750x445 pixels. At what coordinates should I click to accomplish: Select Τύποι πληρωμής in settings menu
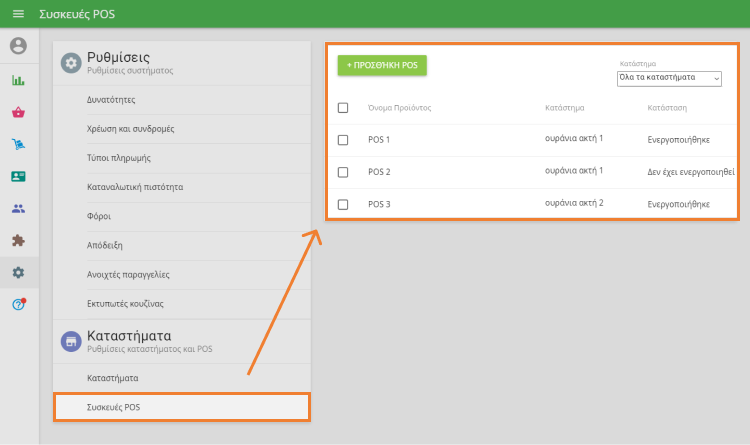119,158
